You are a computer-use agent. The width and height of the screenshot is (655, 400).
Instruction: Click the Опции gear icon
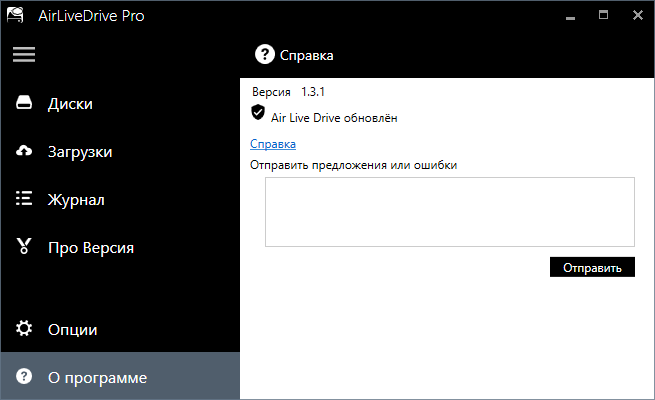24,329
